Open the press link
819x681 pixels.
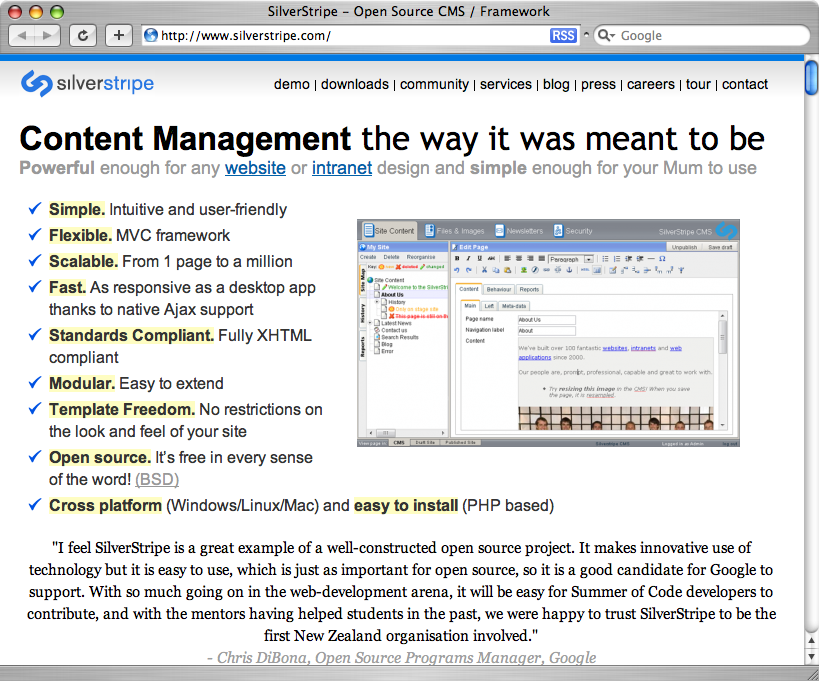pyautogui.click(x=598, y=84)
